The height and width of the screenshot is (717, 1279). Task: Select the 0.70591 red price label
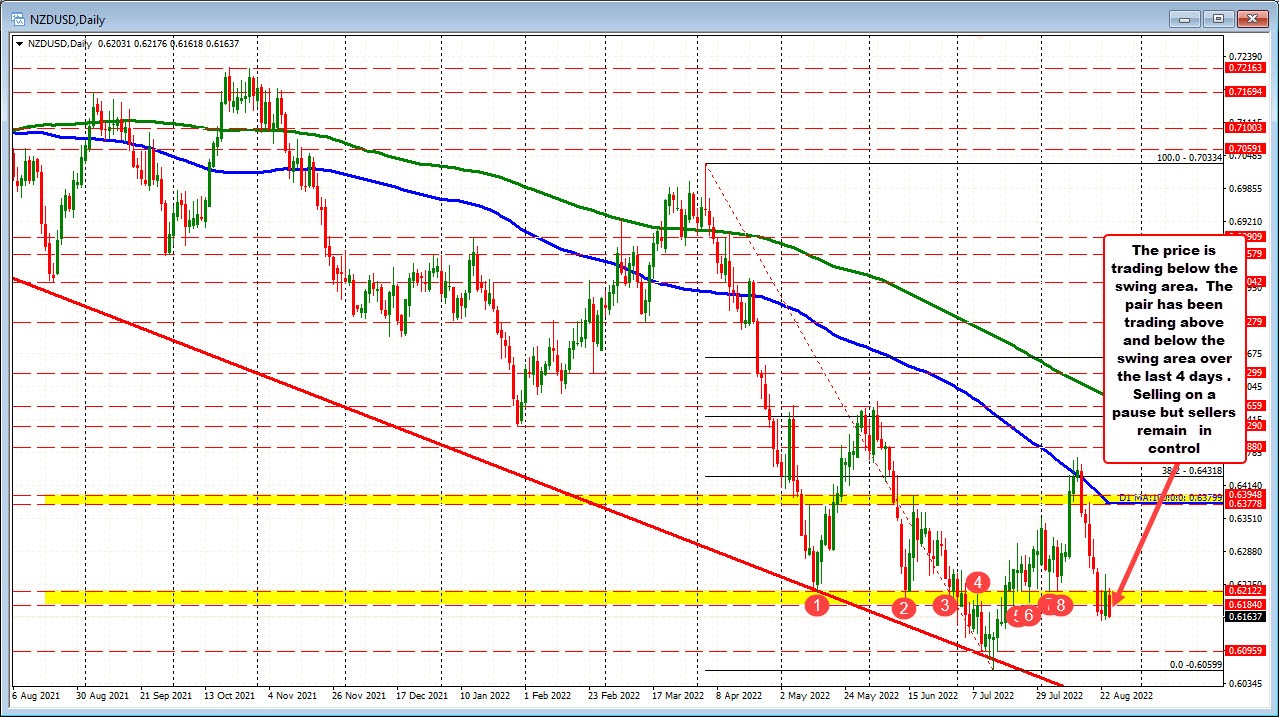[x=1246, y=149]
